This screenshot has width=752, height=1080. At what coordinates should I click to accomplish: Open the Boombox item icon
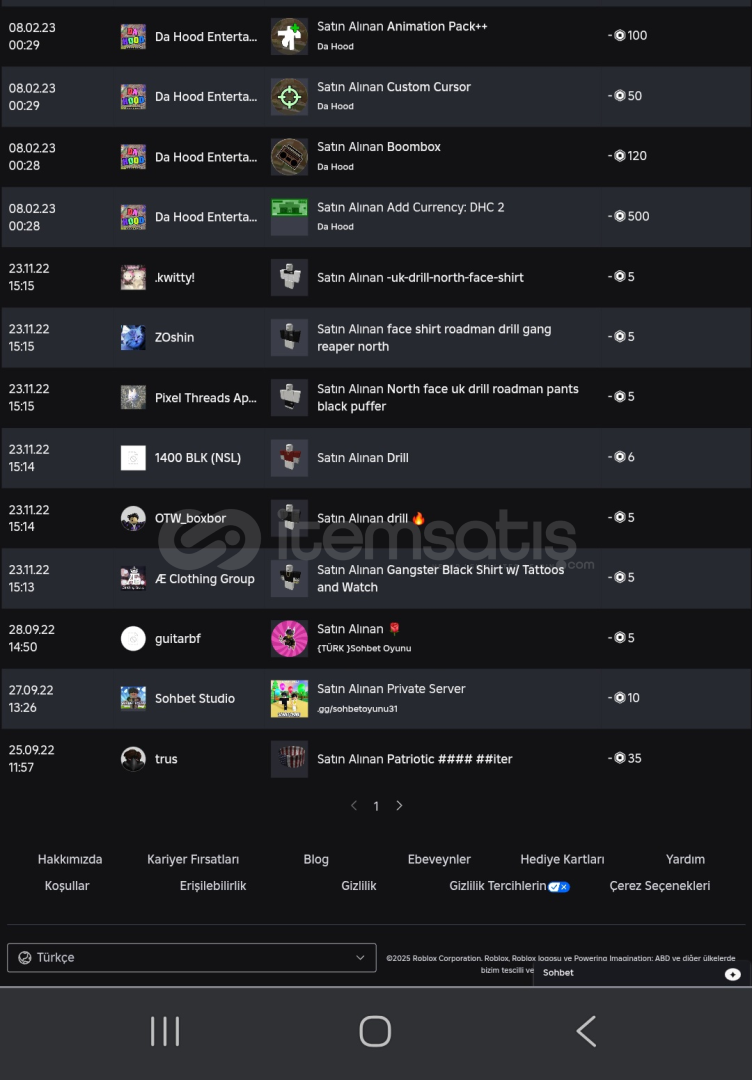[289, 156]
